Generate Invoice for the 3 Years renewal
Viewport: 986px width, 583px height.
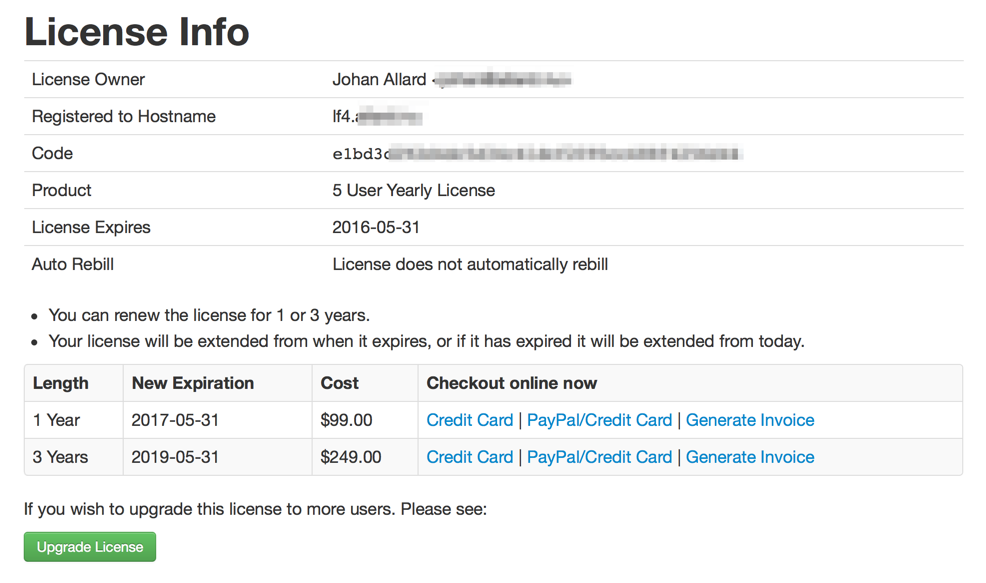pos(749,457)
